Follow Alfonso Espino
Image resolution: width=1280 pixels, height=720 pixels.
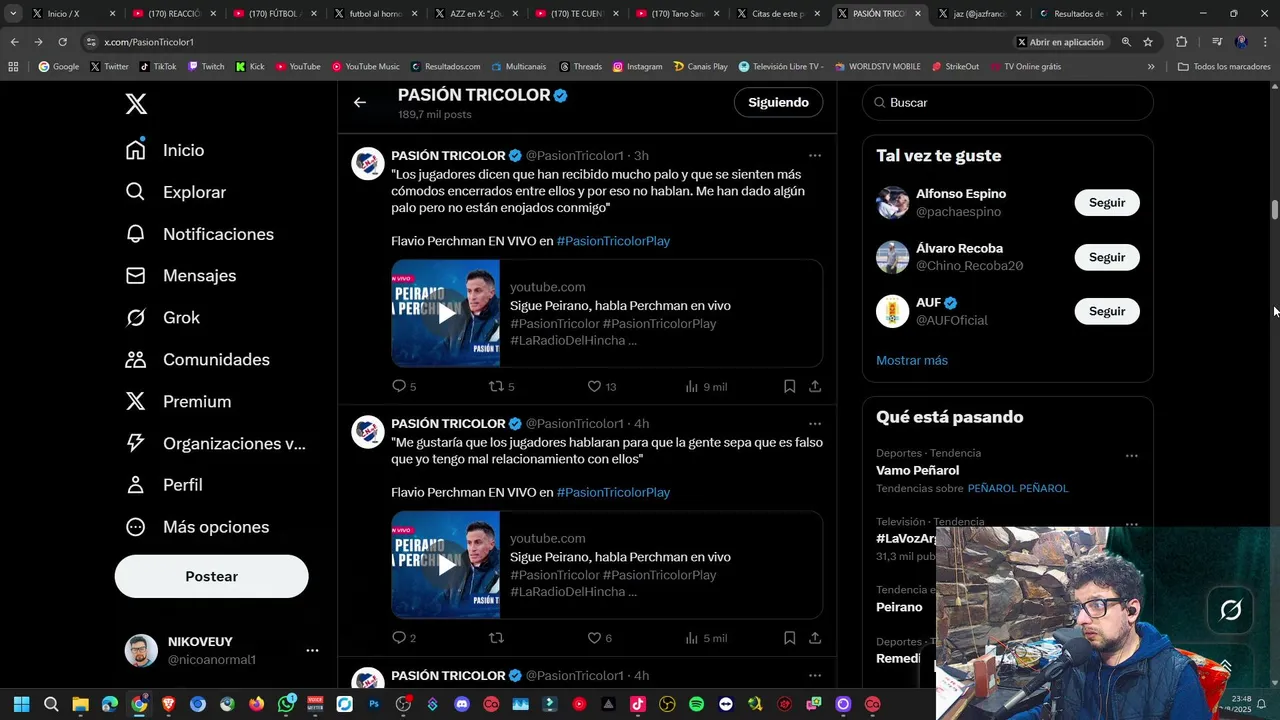tap(1107, 202)
